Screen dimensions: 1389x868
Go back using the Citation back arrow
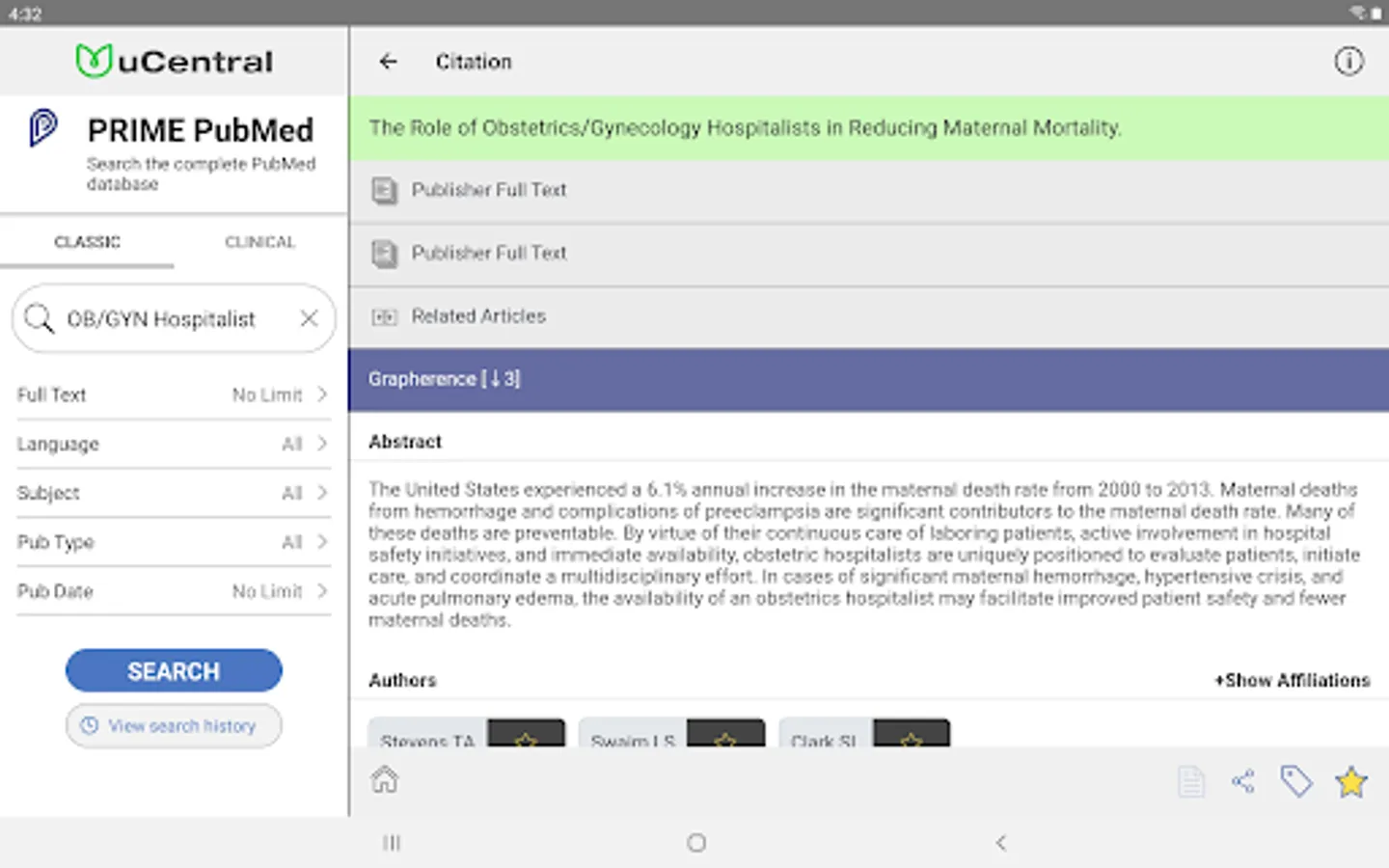pyautogui.click(x=388, y=62)
